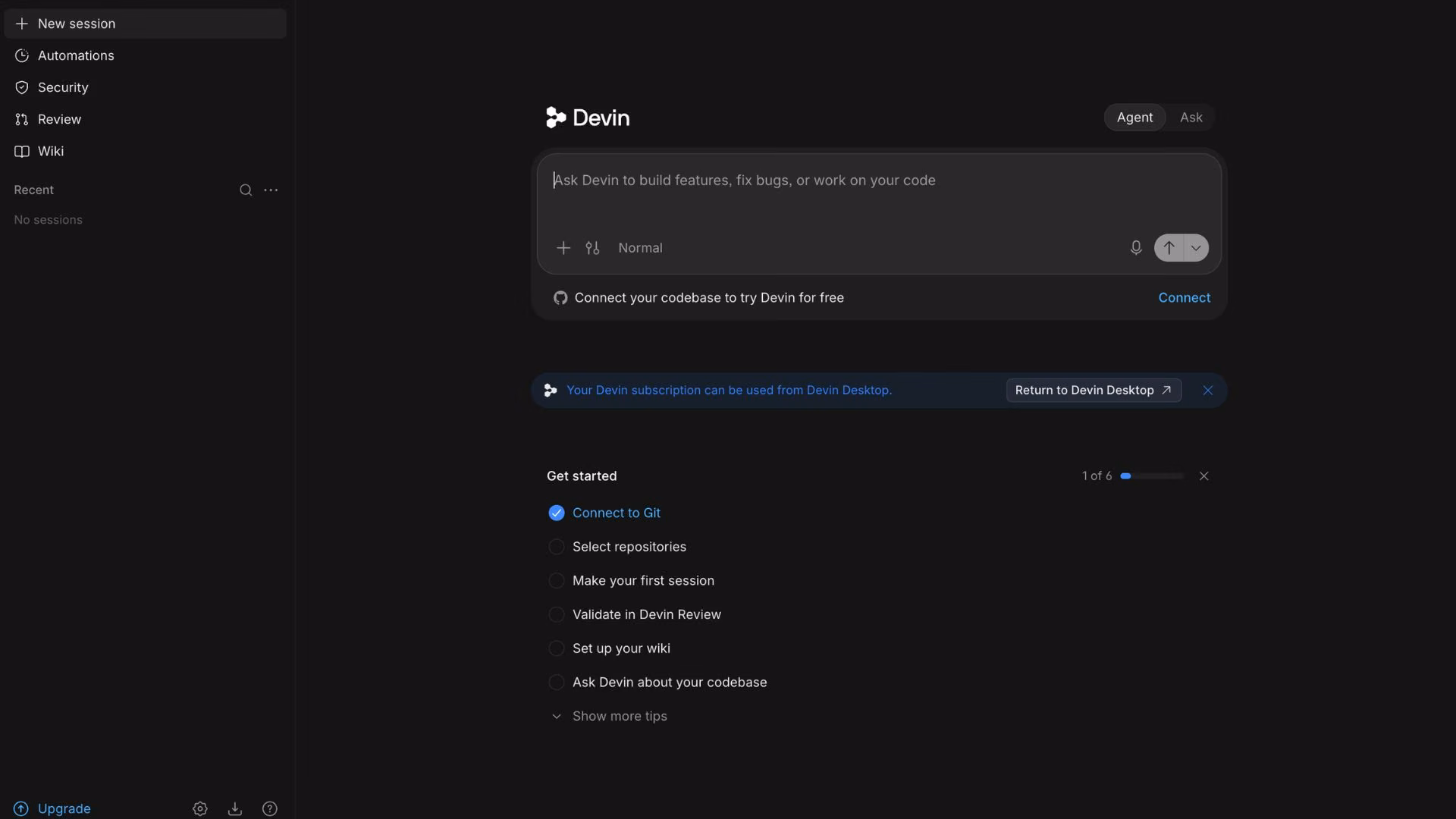The width and height of the screenshot is (1456, 819).
Task: Send the prompt with up-arrow button
Action: click(x=1169, y=248)
